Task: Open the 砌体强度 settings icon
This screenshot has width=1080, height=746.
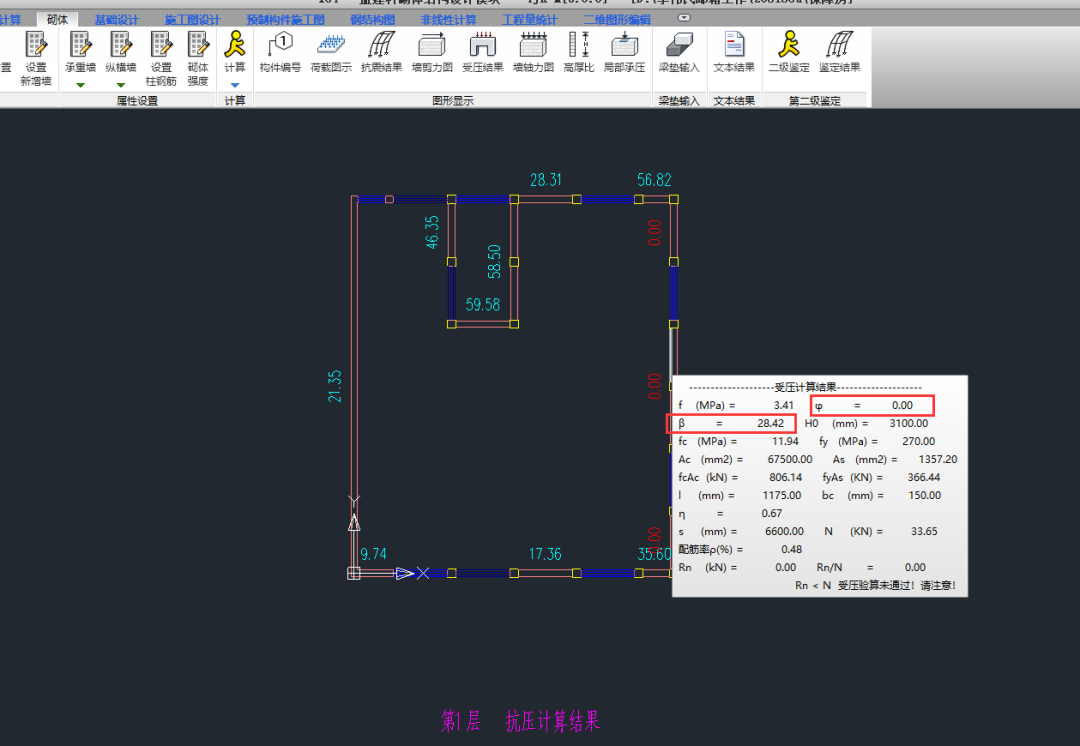Action: [198, 45]
